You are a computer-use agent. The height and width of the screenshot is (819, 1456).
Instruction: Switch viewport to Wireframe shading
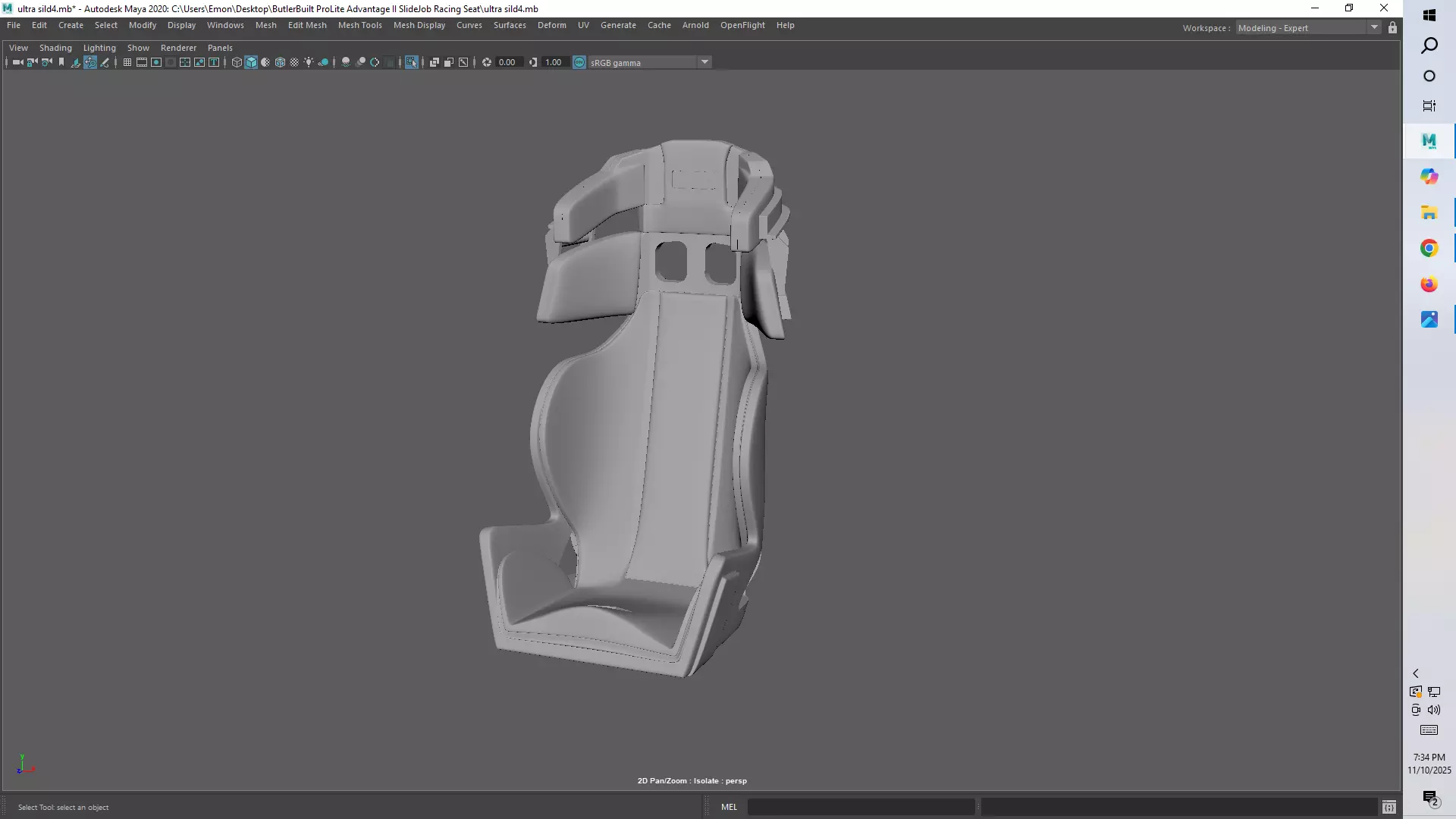pyautogui.click(x=237, y=62)
